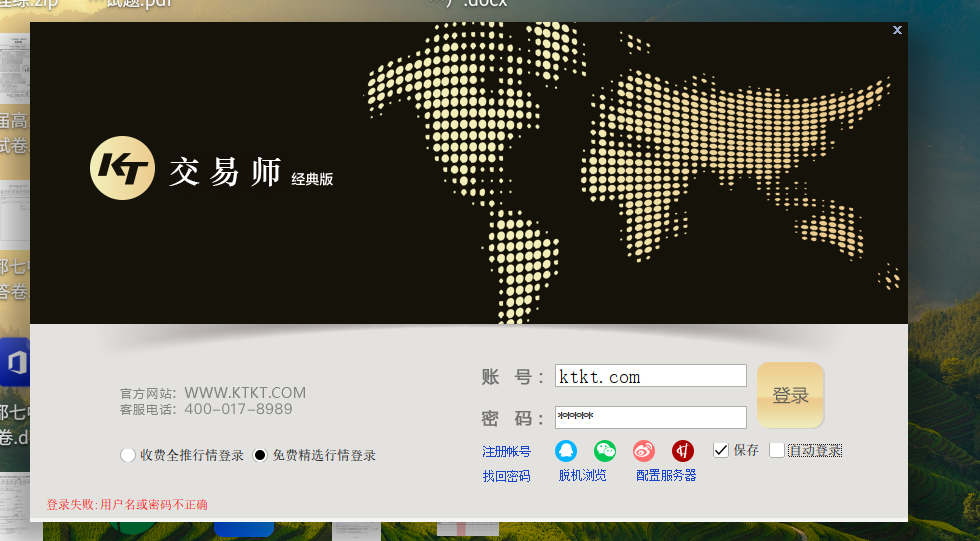The width and height of the screenshot is (980, 541).
Task: Choose 脱机浏览 offline browsing link
Action: [x=582, y=475]
